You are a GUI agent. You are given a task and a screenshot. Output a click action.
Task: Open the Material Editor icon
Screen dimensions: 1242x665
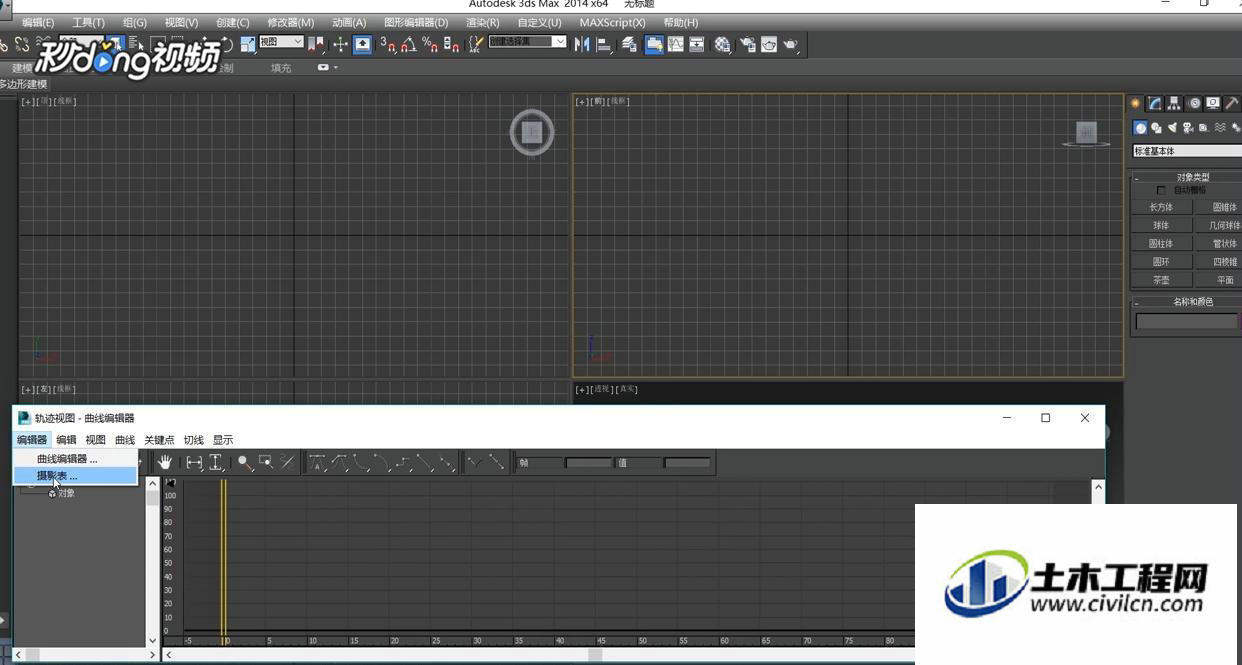click(723, 44)
